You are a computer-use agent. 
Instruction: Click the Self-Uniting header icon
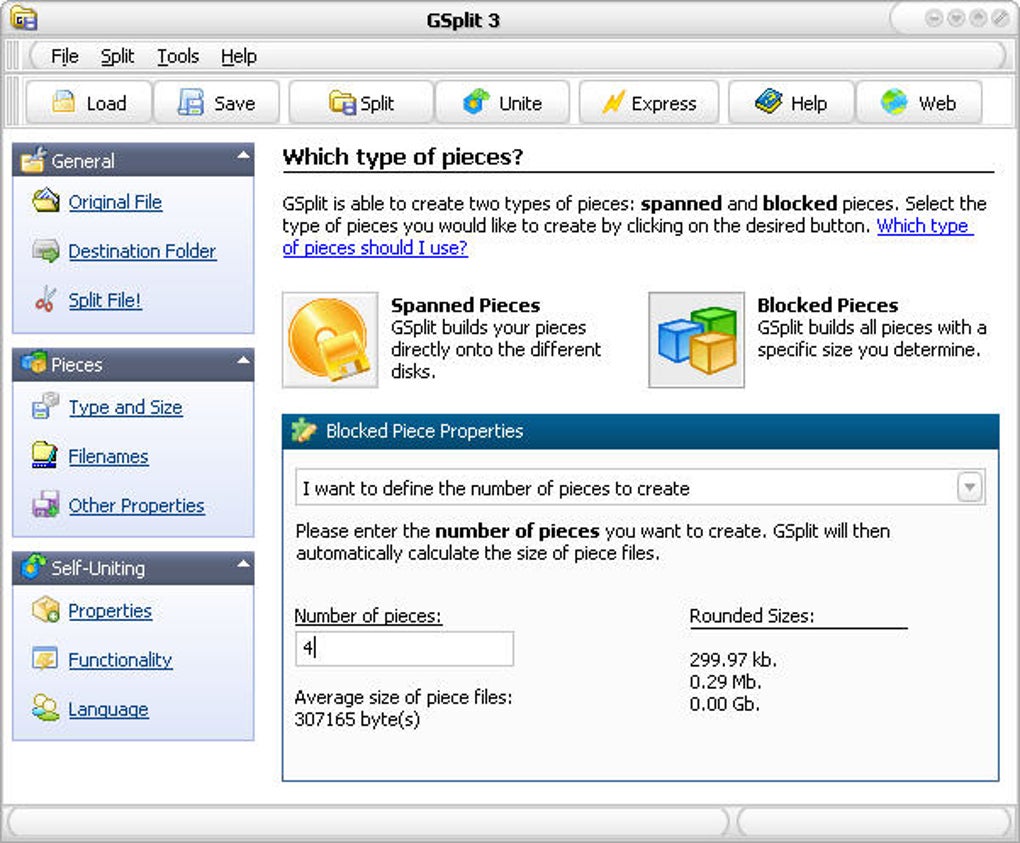coord(33,566)
